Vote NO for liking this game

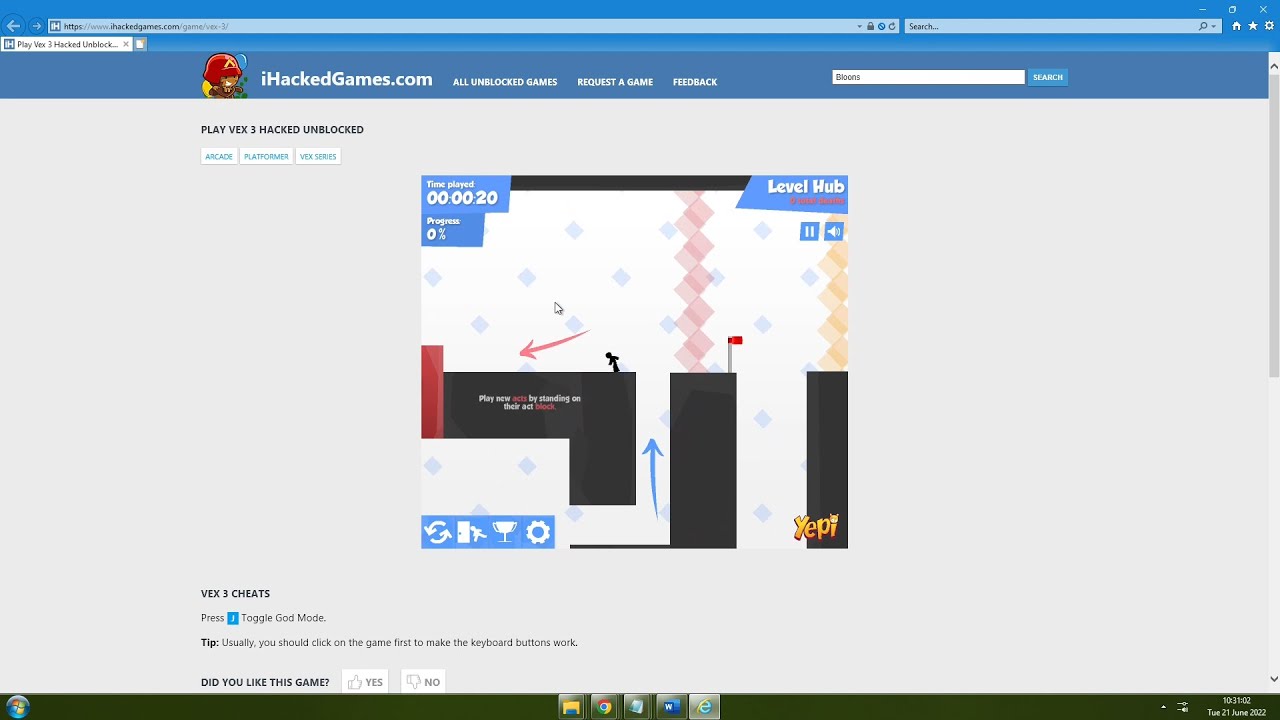pos(423,682)
